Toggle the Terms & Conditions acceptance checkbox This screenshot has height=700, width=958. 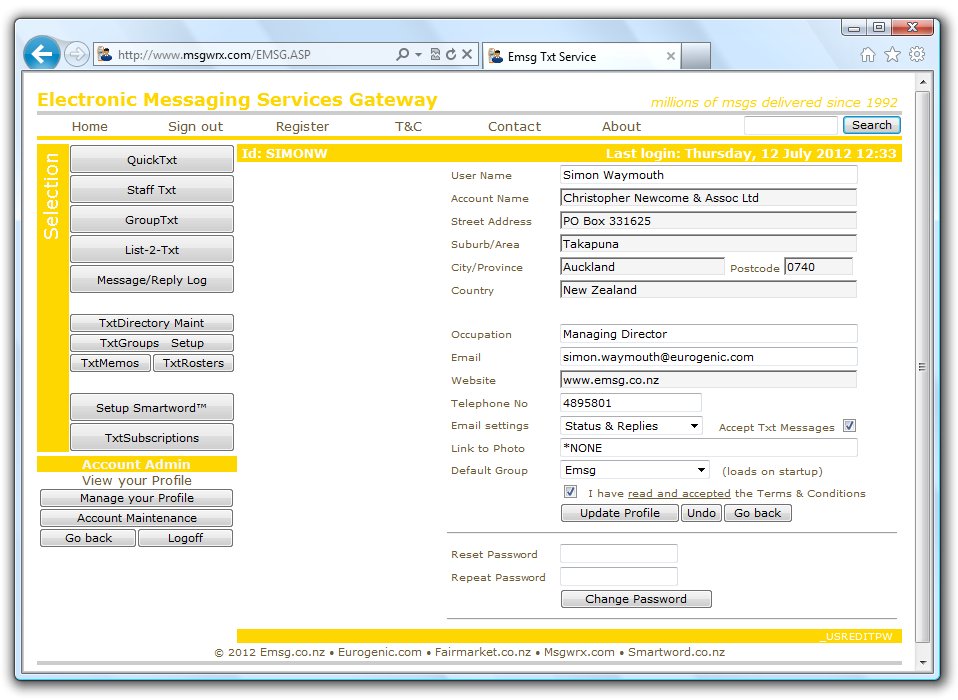click(x=570, y=491)
